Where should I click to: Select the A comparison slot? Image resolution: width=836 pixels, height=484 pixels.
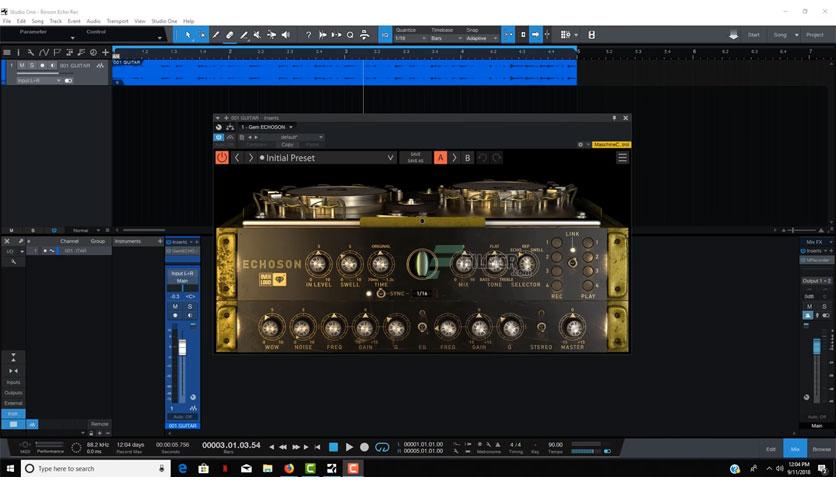click(440, 158)
